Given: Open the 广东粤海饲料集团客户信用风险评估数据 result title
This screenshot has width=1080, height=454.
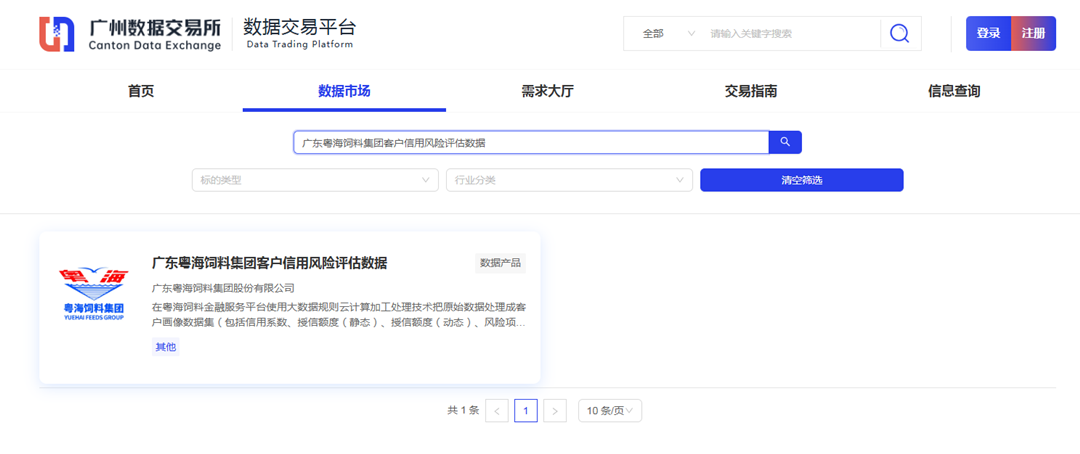Looking at the screenshot, I should [269, 263].
